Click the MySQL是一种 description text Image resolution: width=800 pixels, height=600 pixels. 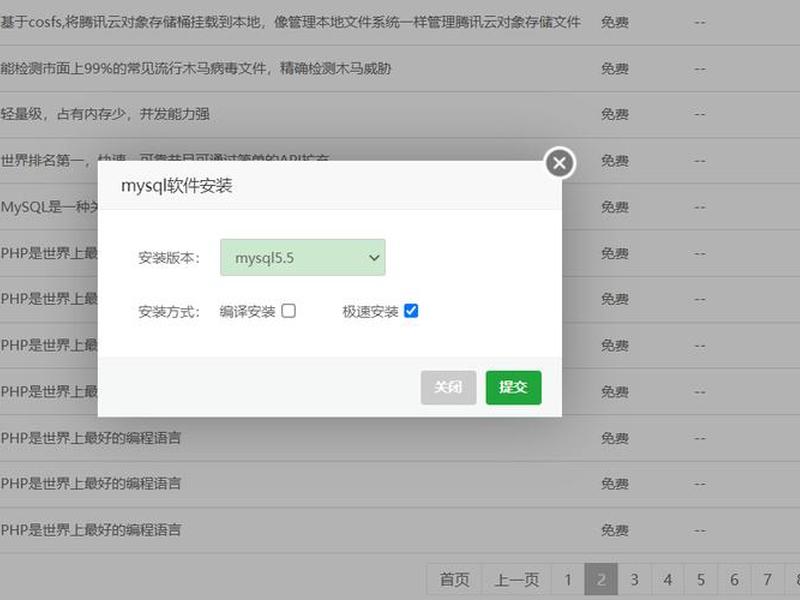click(x=49, y=207)
